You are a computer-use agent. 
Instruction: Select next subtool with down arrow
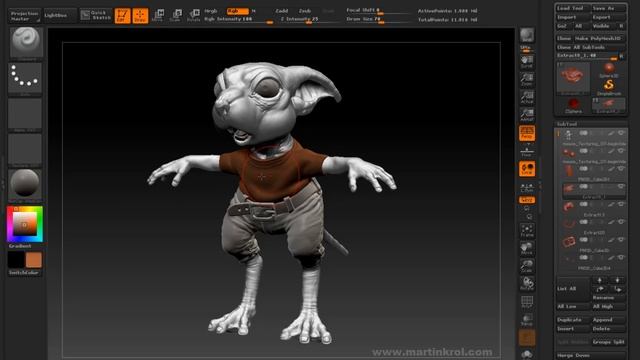[618, 280]
